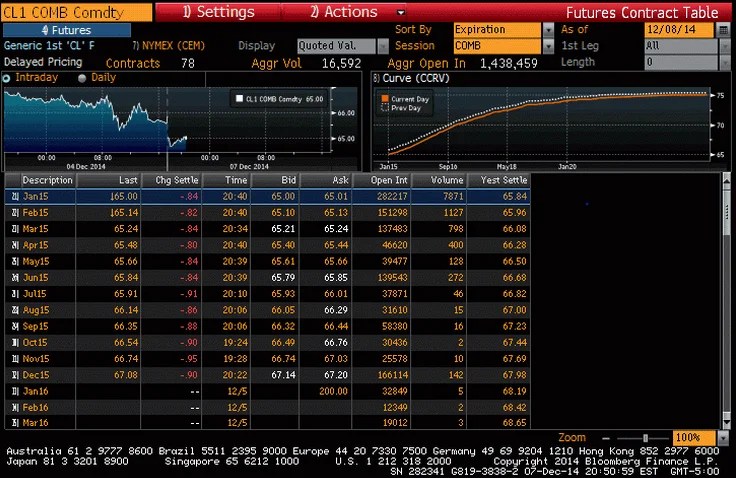The height and width of the screenshot is (478, 736).
Task: Select the Feb15 contract name
Action: [36, 213]
